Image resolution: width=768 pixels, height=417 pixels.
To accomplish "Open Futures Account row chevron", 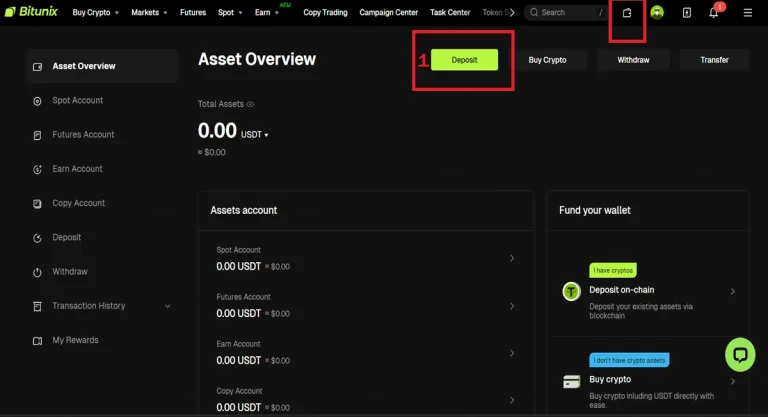I will [x=512, y=306].
